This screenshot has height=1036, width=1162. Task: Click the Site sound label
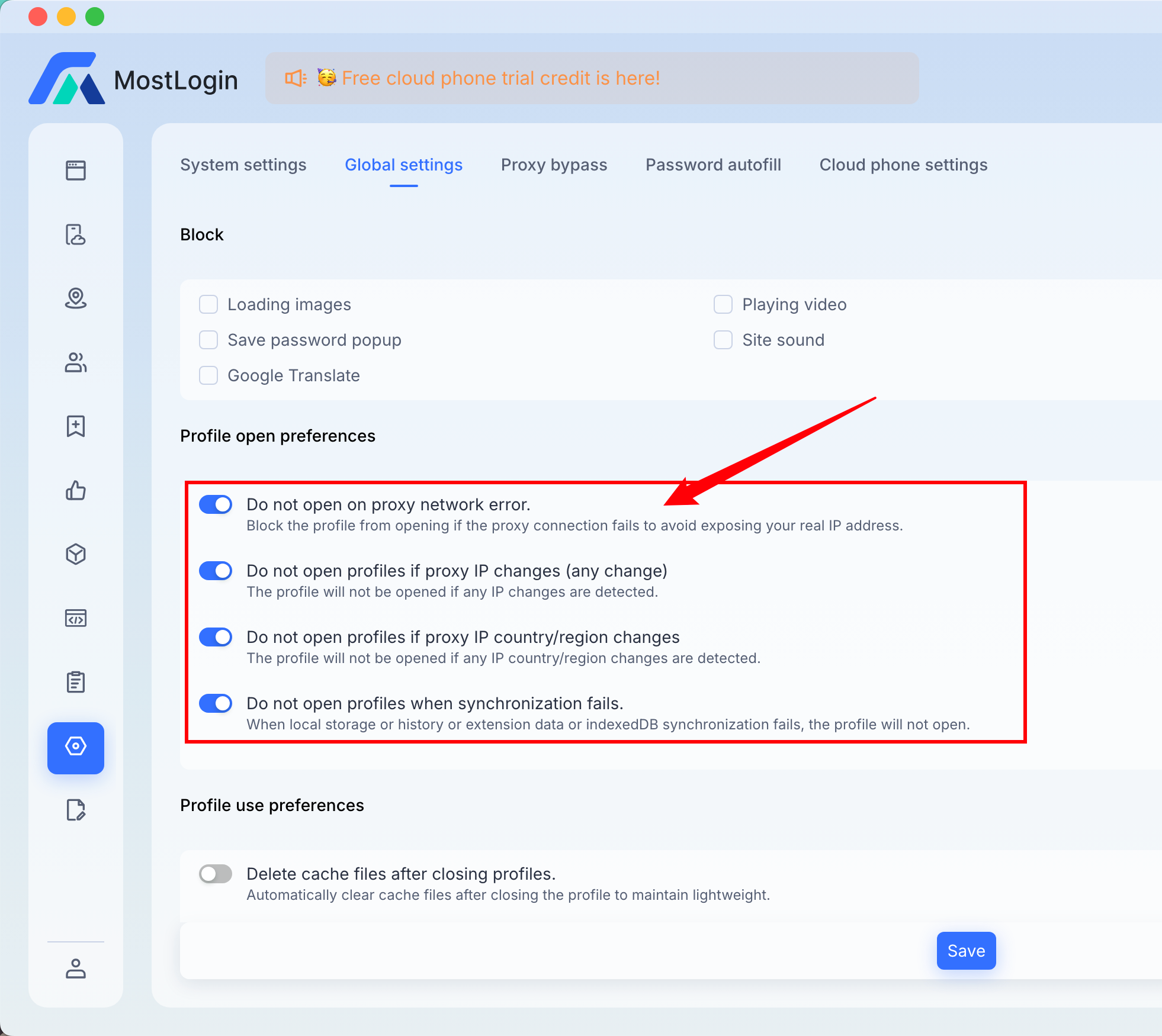click(784, 340)
